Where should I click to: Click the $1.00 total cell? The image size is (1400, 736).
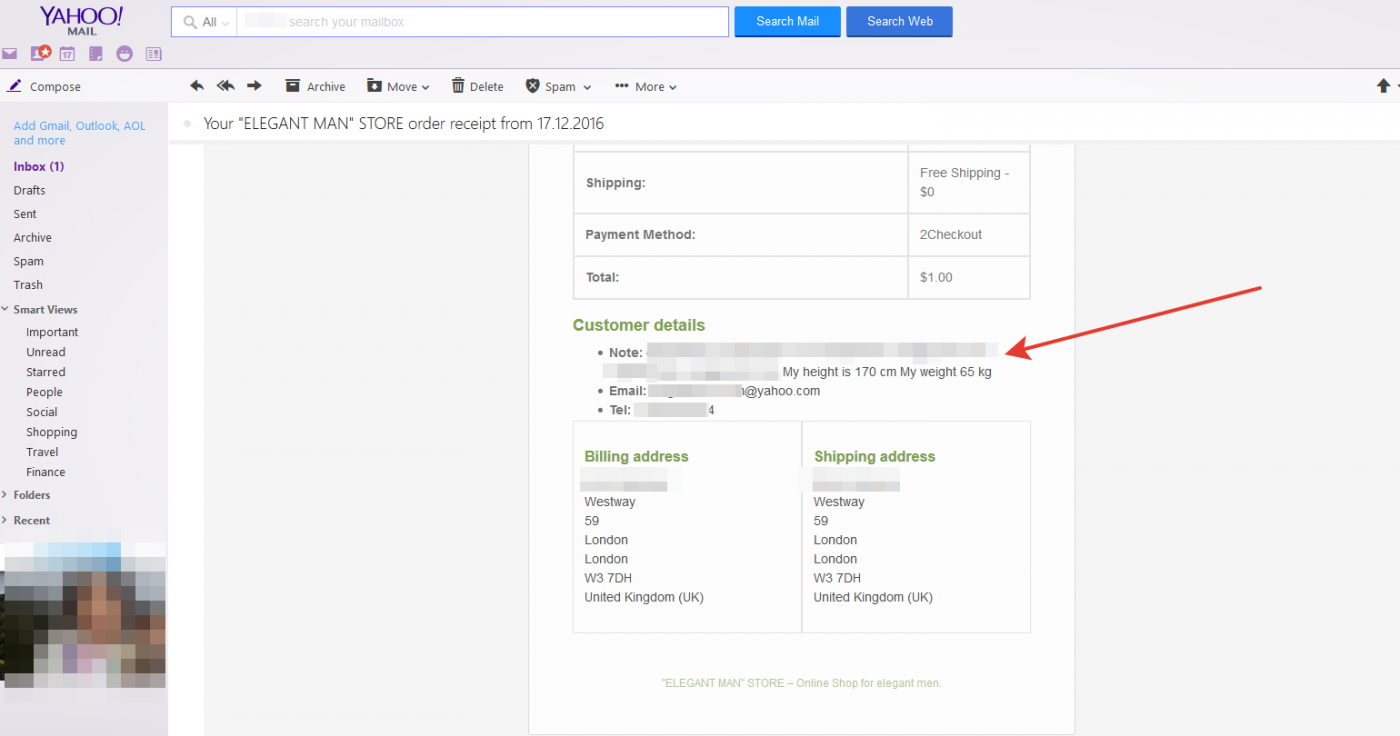coord(968,277)
